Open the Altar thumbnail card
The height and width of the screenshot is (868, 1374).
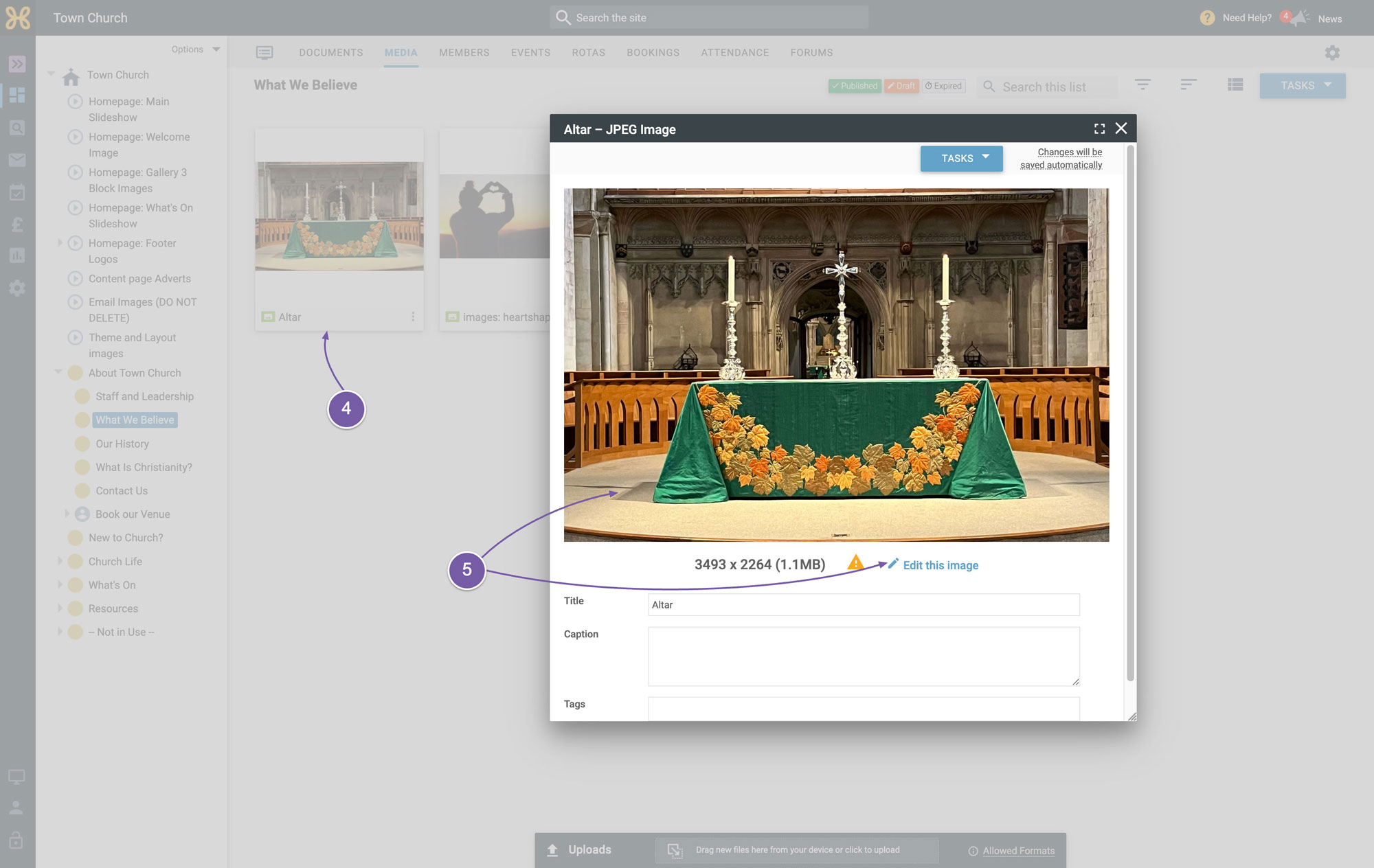point(339,230)
